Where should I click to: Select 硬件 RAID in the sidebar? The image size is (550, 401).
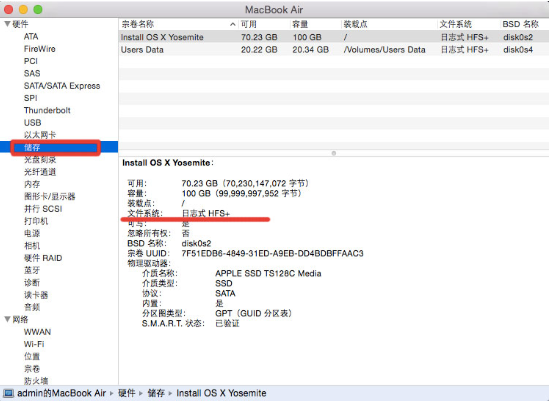[43, 258]
